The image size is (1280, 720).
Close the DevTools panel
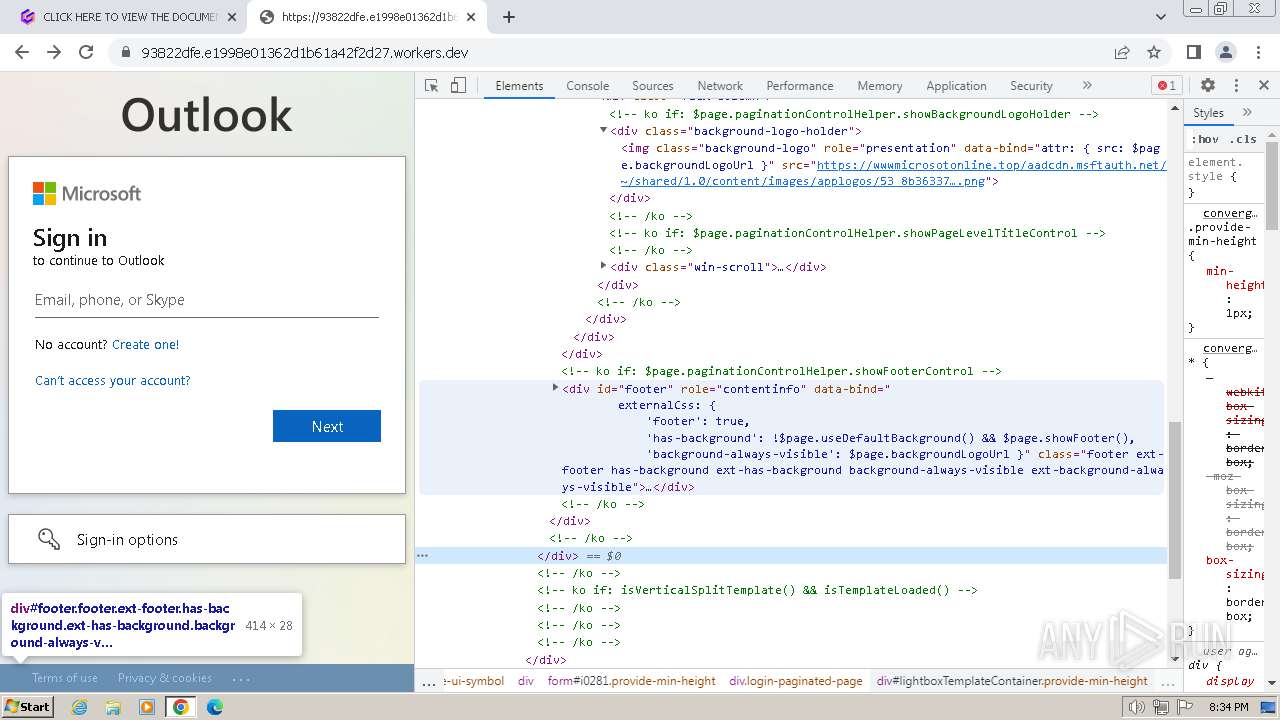click(1264, 86)
